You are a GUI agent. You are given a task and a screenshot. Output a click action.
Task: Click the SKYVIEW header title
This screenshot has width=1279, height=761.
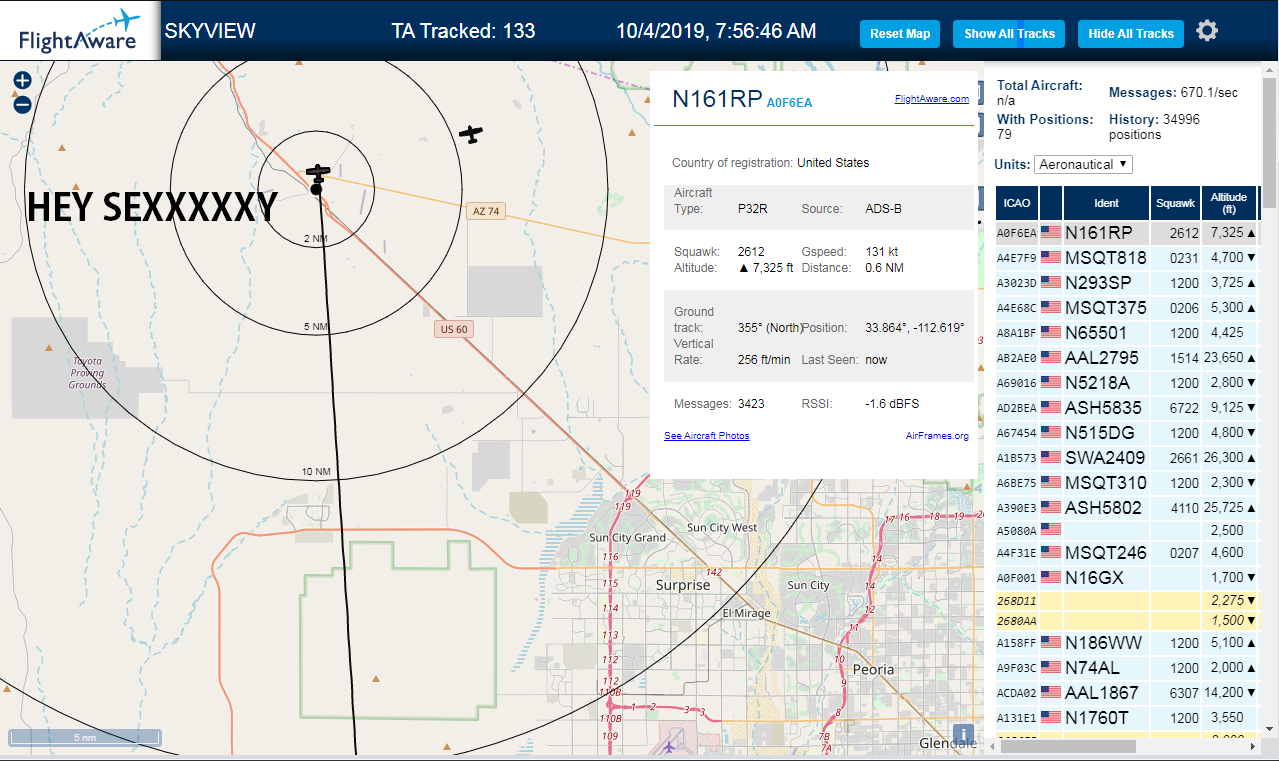210,31
